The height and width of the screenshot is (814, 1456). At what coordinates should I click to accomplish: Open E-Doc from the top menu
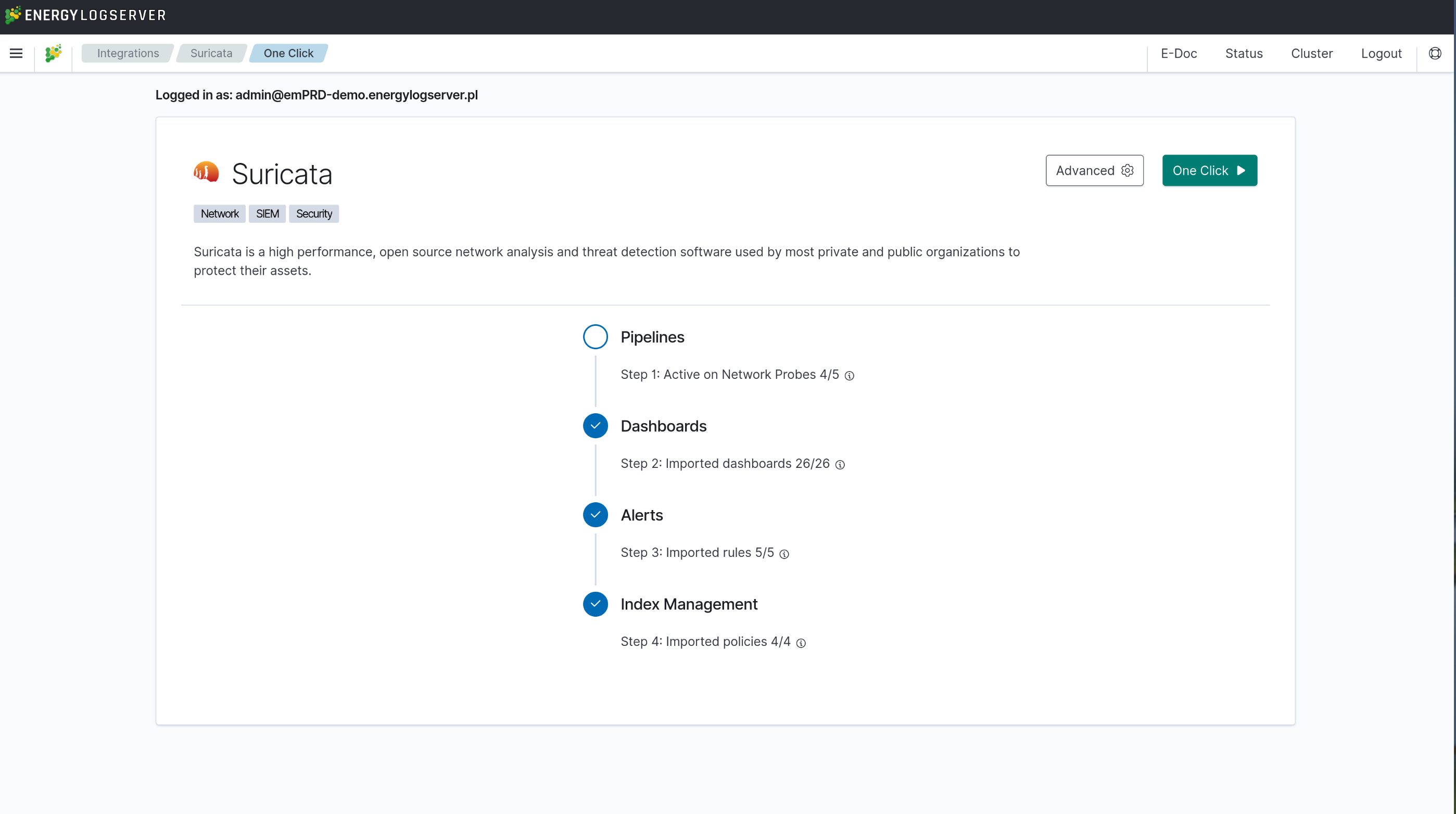pos(1179,53)
